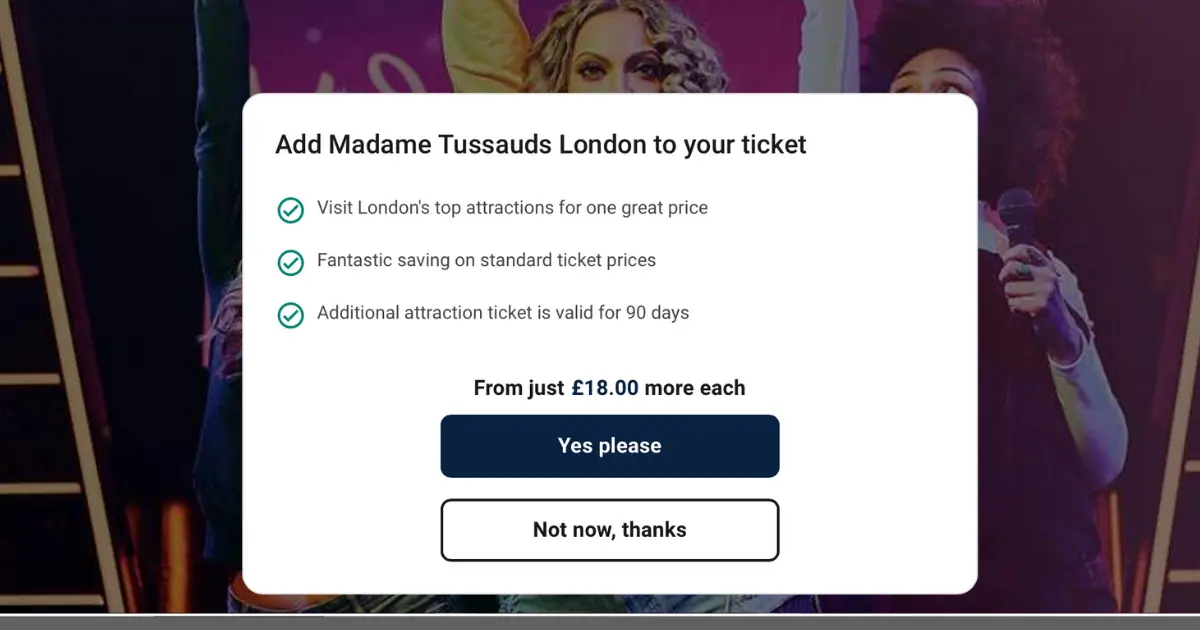
Task: Click the £18.00 price amount
Action: 605,388
